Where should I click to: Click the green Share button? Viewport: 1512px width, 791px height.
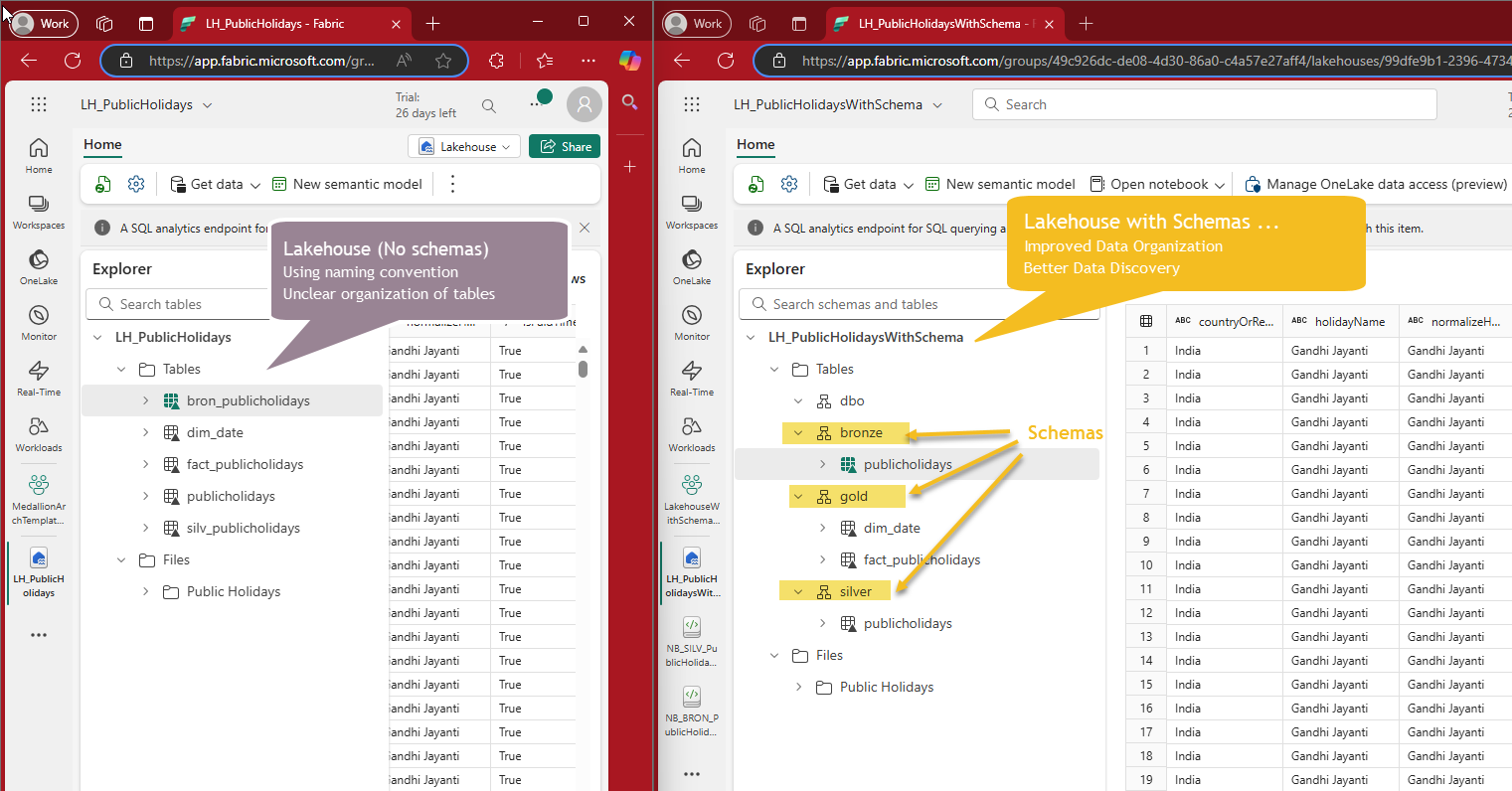[x=565, y=146]
